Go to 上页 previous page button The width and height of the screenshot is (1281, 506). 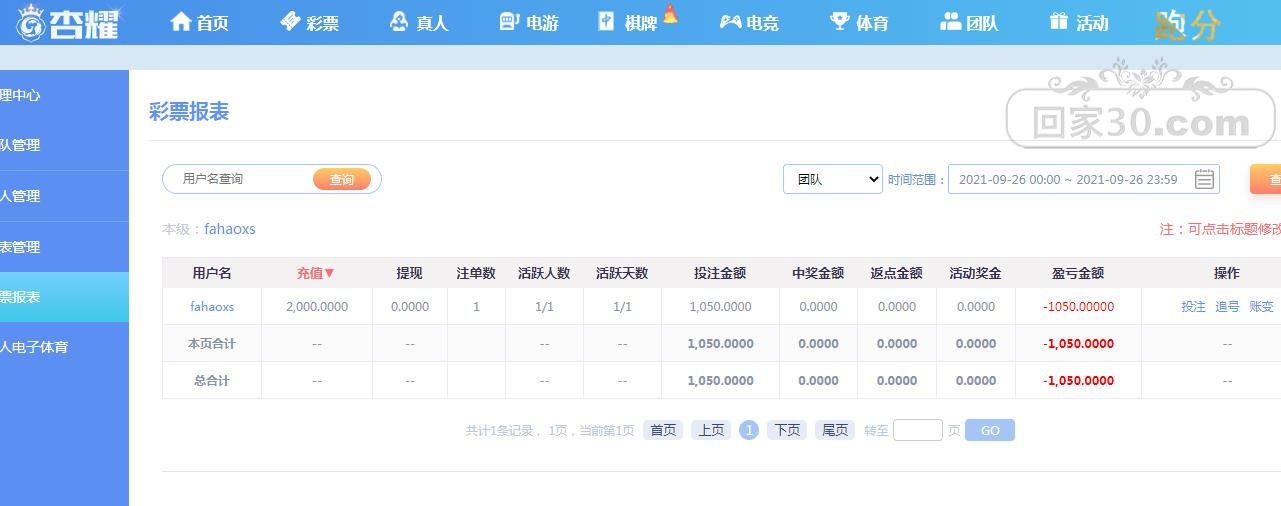pos(711,430)
